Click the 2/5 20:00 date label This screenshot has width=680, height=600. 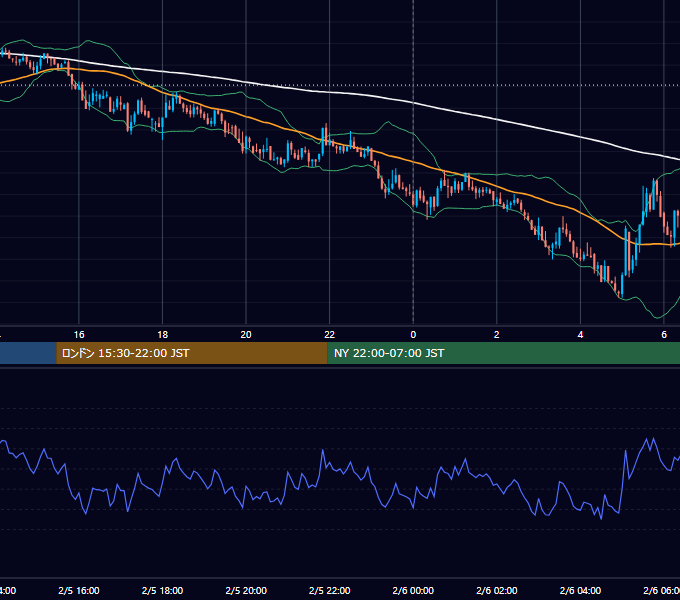(246, 591)
